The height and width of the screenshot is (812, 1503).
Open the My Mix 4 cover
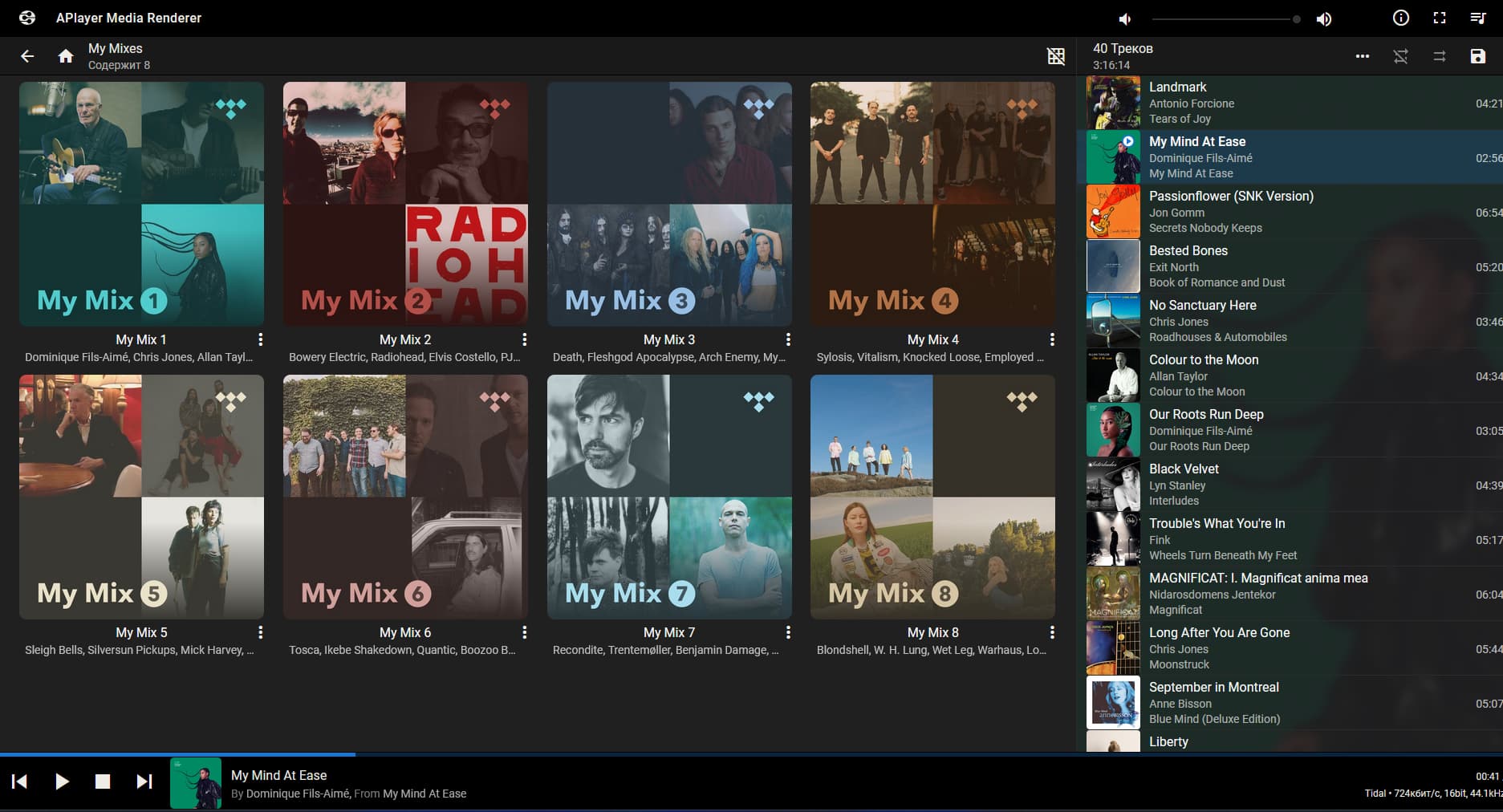[932, 204]
